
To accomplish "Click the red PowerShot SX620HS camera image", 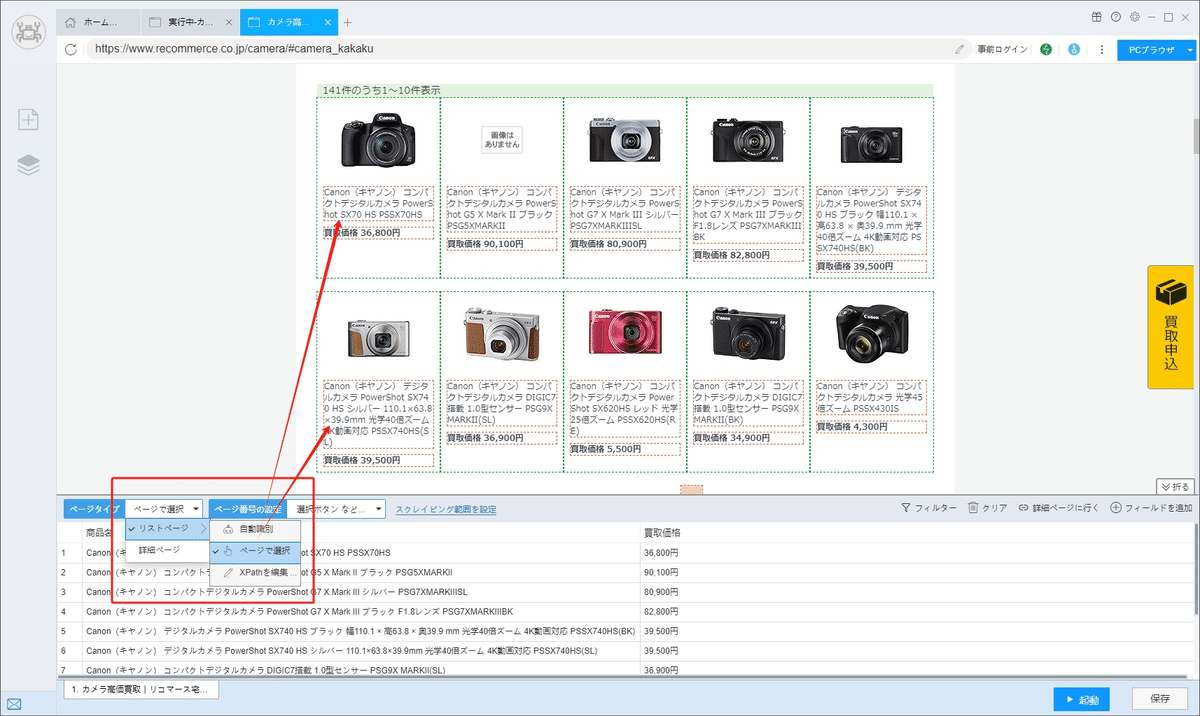I will pos(625,332).
